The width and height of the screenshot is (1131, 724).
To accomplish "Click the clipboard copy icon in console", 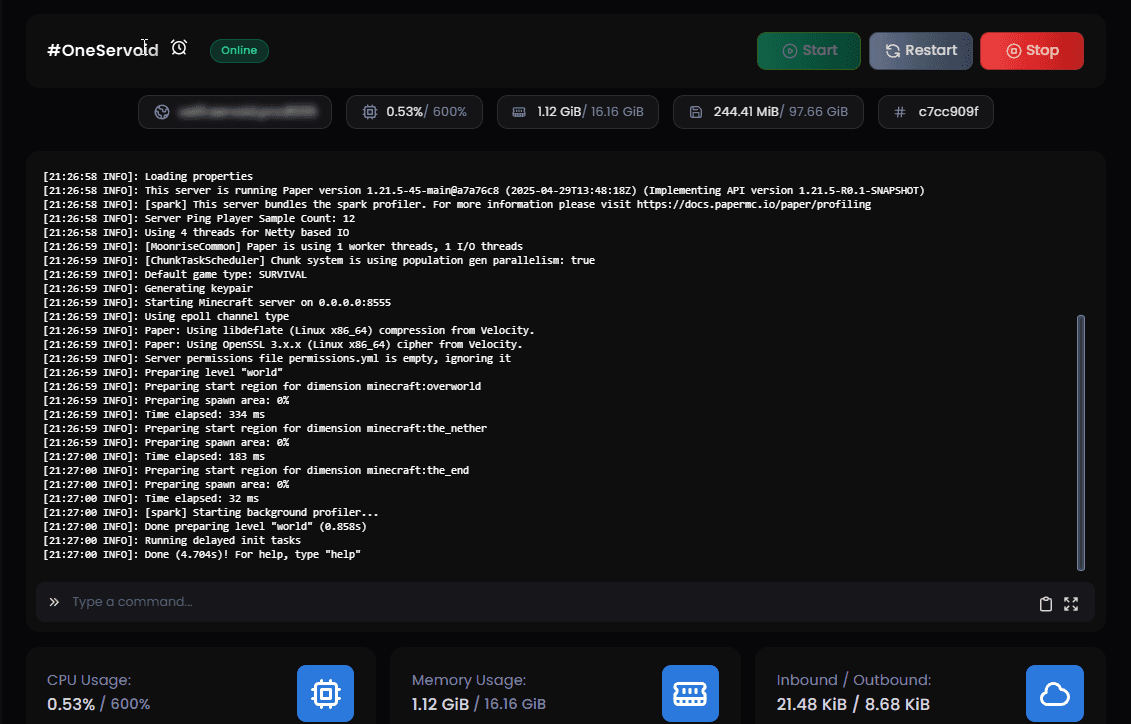I will coord(1046,603).
